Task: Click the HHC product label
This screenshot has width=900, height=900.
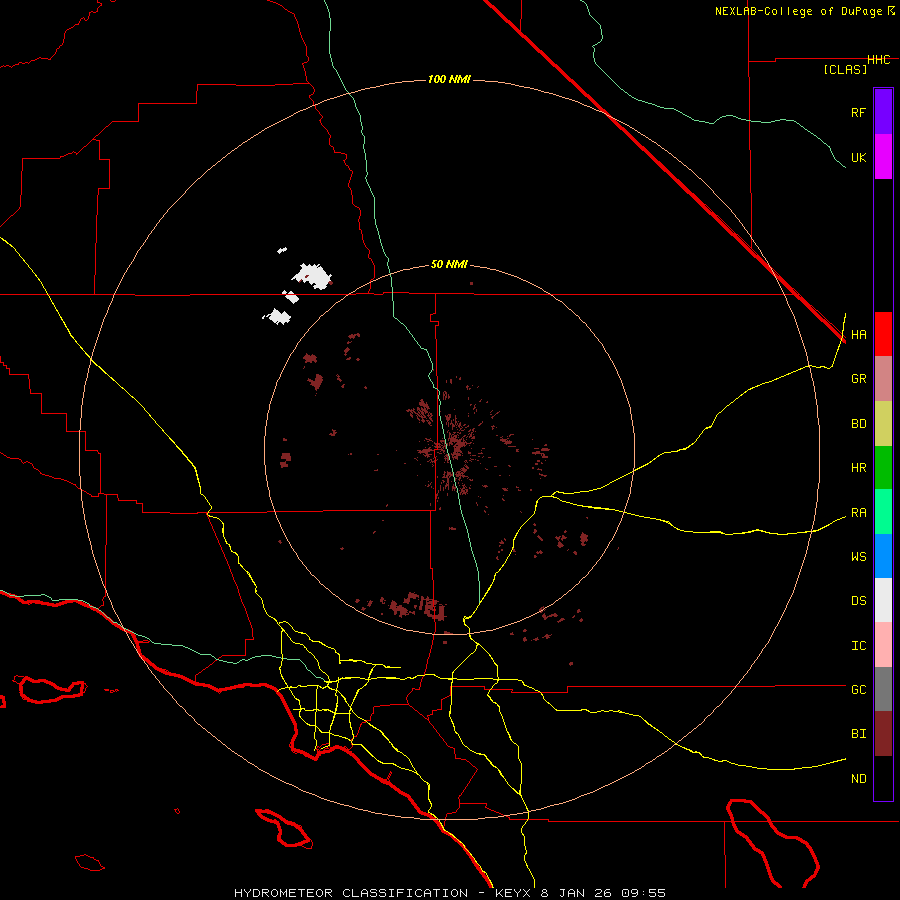Action: (x=878, y=60)
